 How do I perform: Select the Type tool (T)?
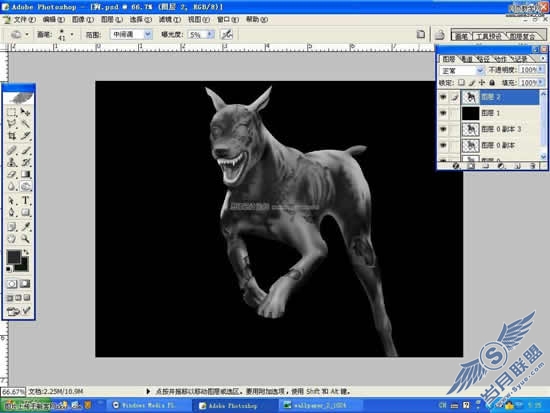25,200
